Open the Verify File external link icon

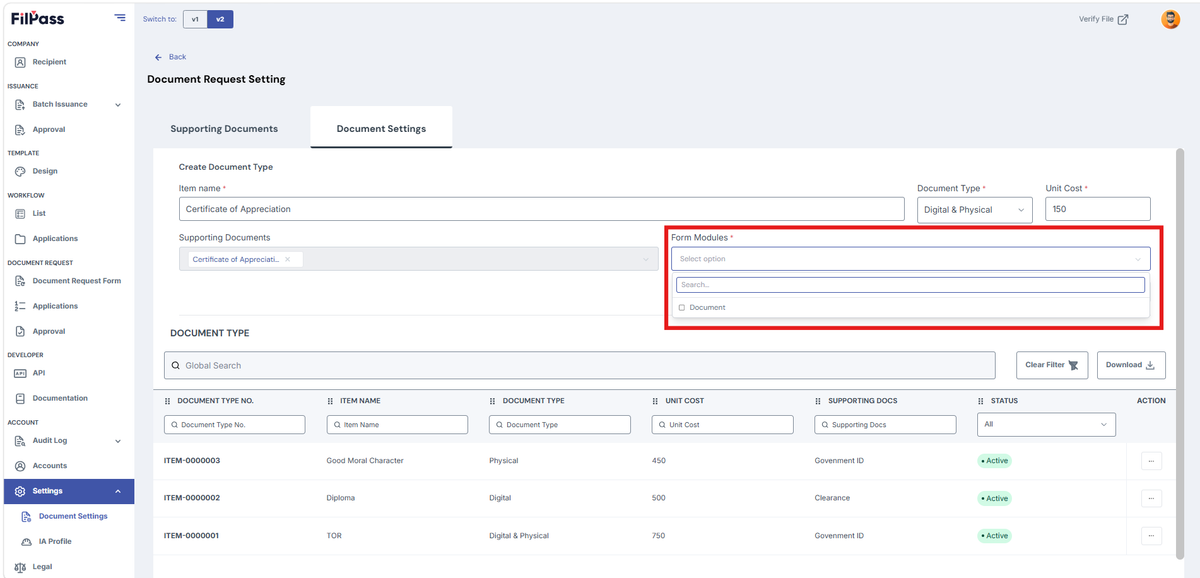pos(1123,19)
